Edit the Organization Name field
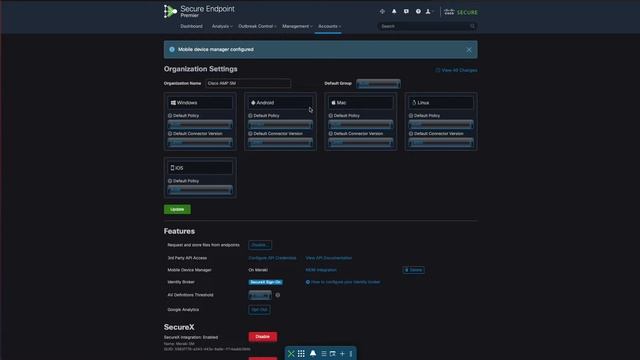Image resolution: width=640 pixels, height=360 pixels. point(248,83)
